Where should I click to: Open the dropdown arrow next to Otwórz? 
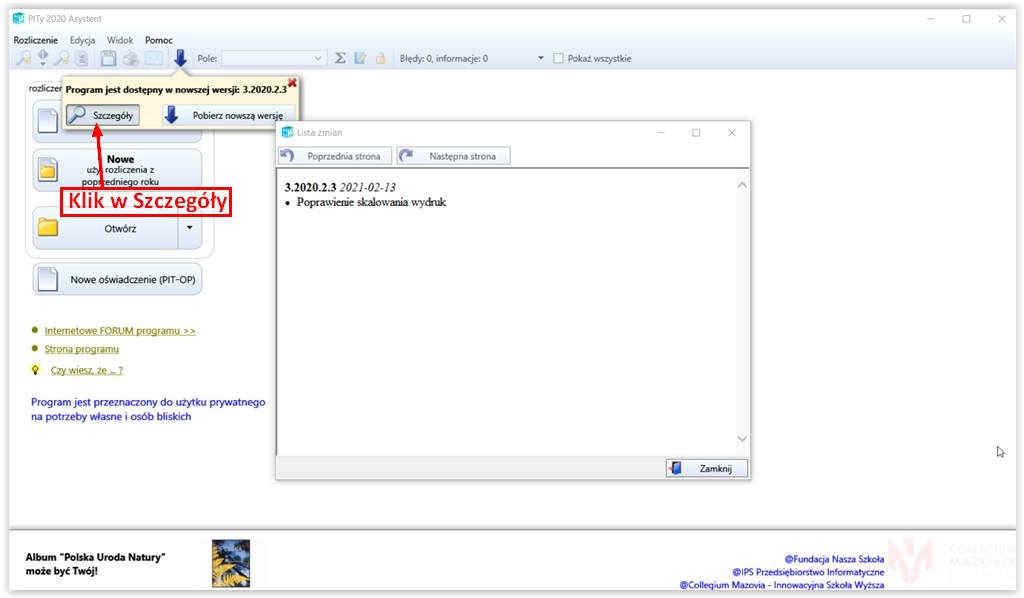(x=189, y=228)
